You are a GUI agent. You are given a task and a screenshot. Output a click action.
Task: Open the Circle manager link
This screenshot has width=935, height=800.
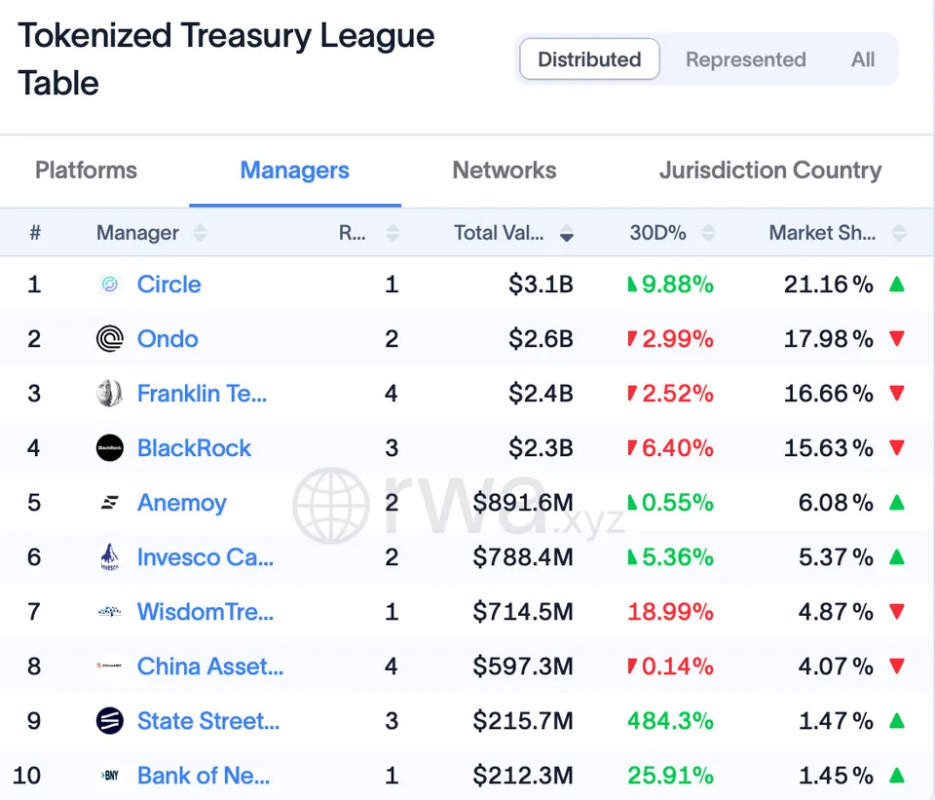click(169, 284)
